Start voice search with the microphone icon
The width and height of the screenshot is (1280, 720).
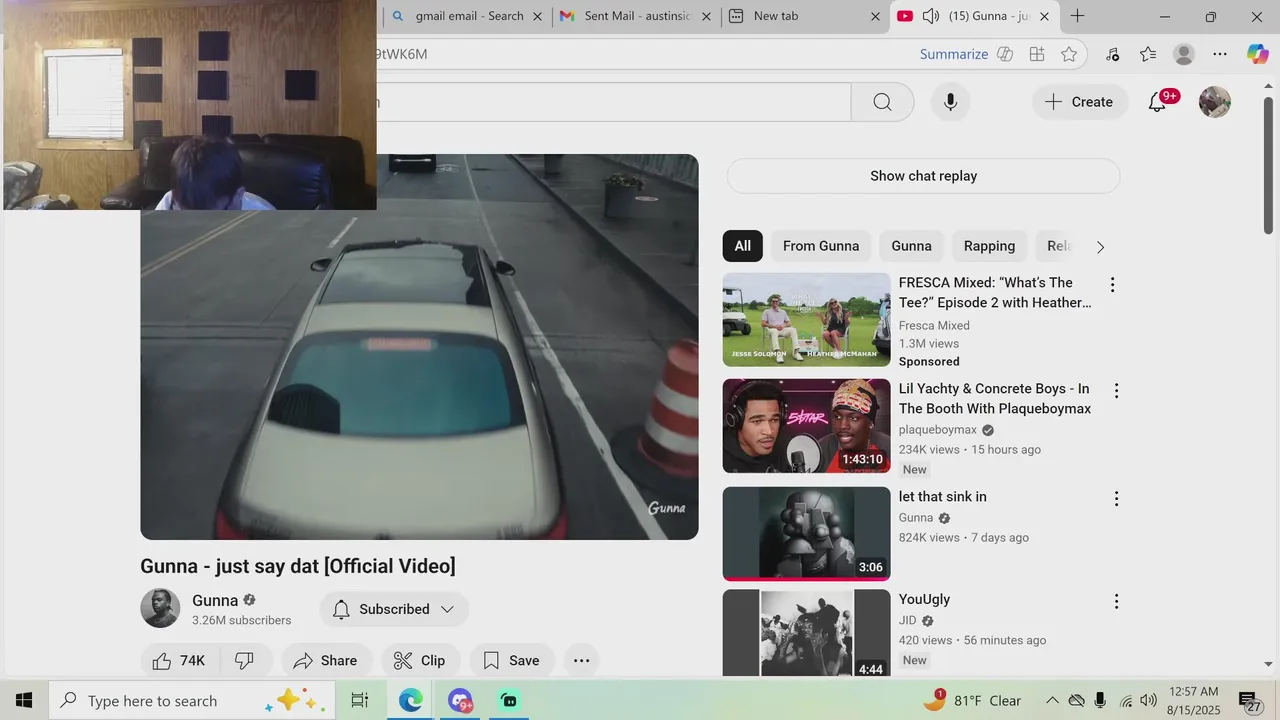950,102
